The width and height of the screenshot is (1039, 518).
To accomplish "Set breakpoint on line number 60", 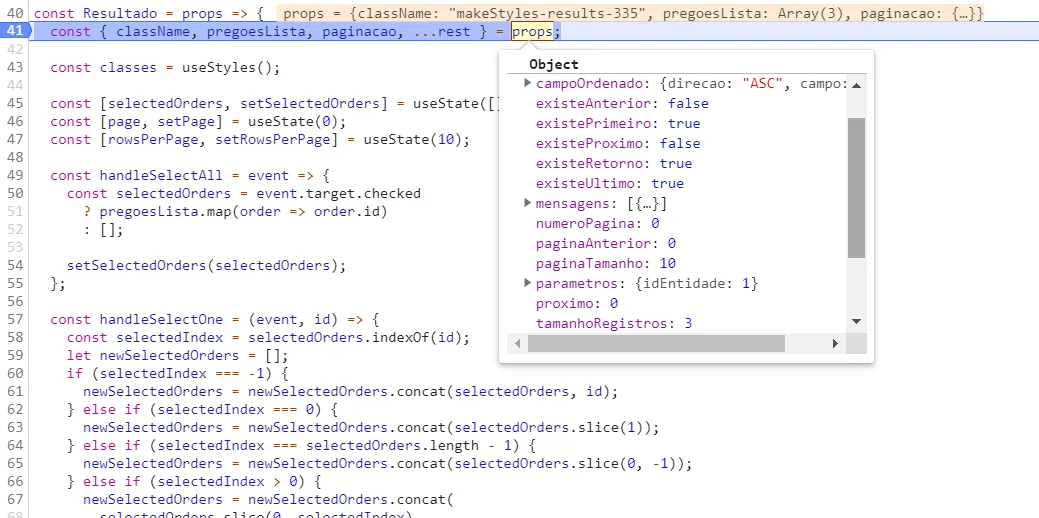I will (x=15, y=373).
